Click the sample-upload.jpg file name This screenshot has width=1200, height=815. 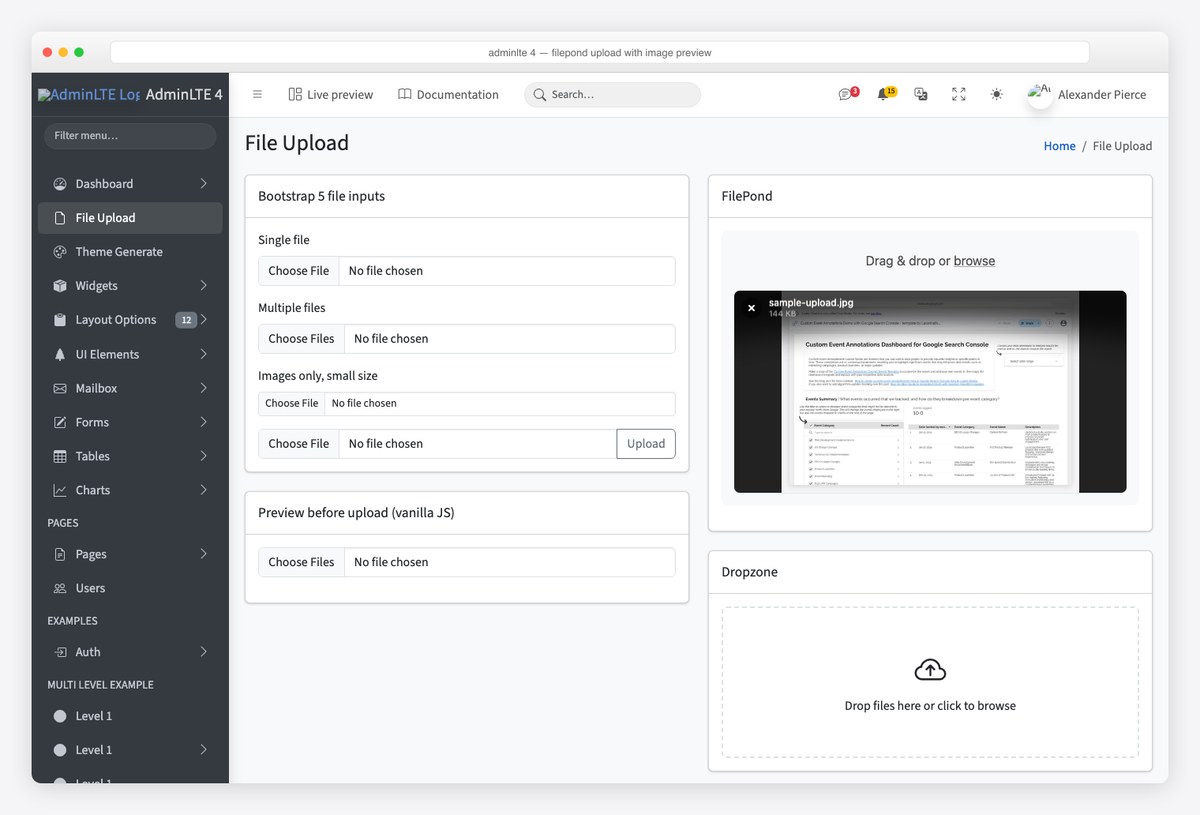(x=811, y=302)
